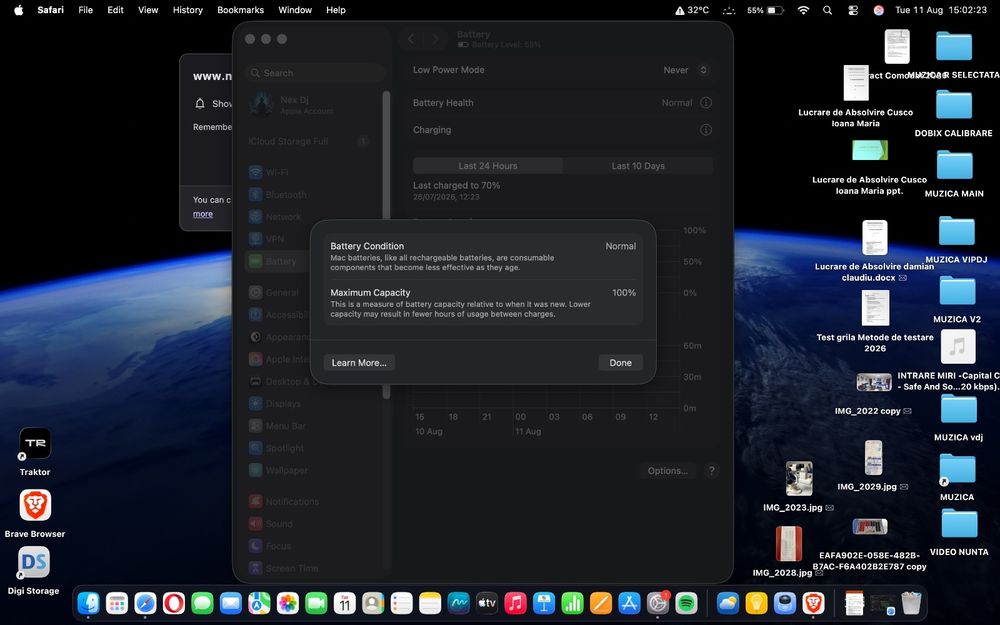Screen dimensions: 1000x625
Task: Open the Window menu
Action: pyautogui.click(x=295, y=10)
